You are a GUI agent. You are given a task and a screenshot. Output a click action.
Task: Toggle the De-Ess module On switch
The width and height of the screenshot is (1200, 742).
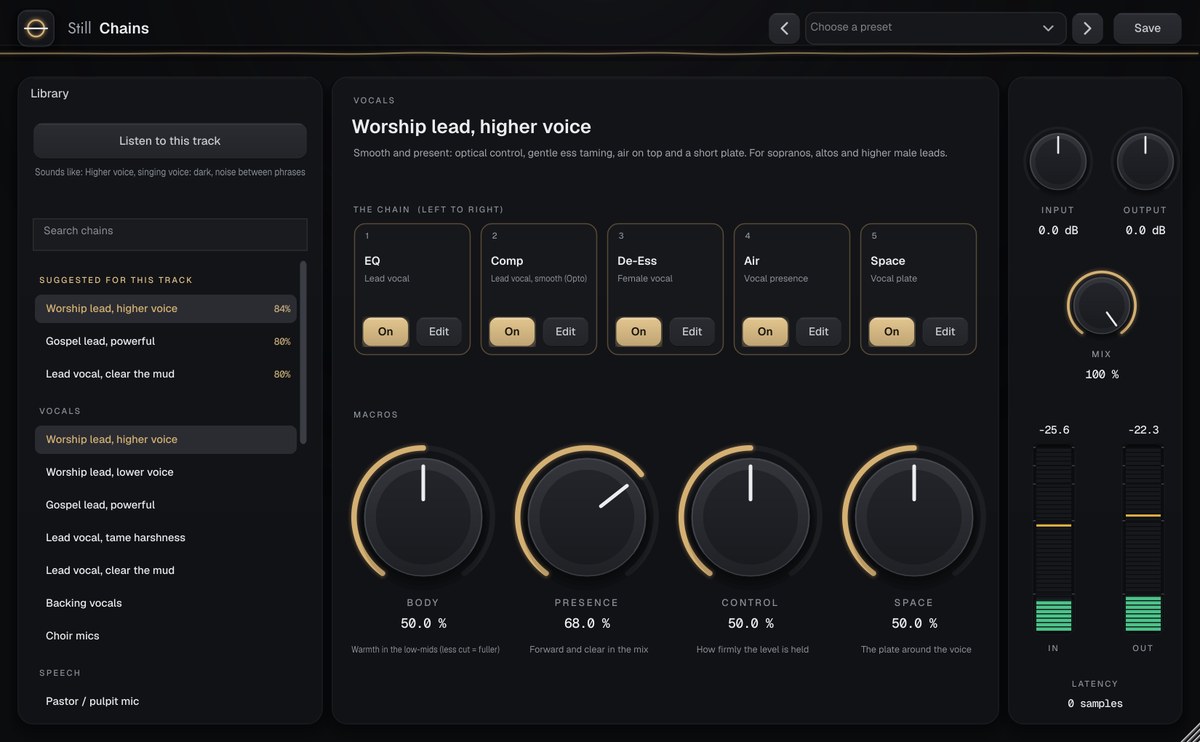point(639,332)
